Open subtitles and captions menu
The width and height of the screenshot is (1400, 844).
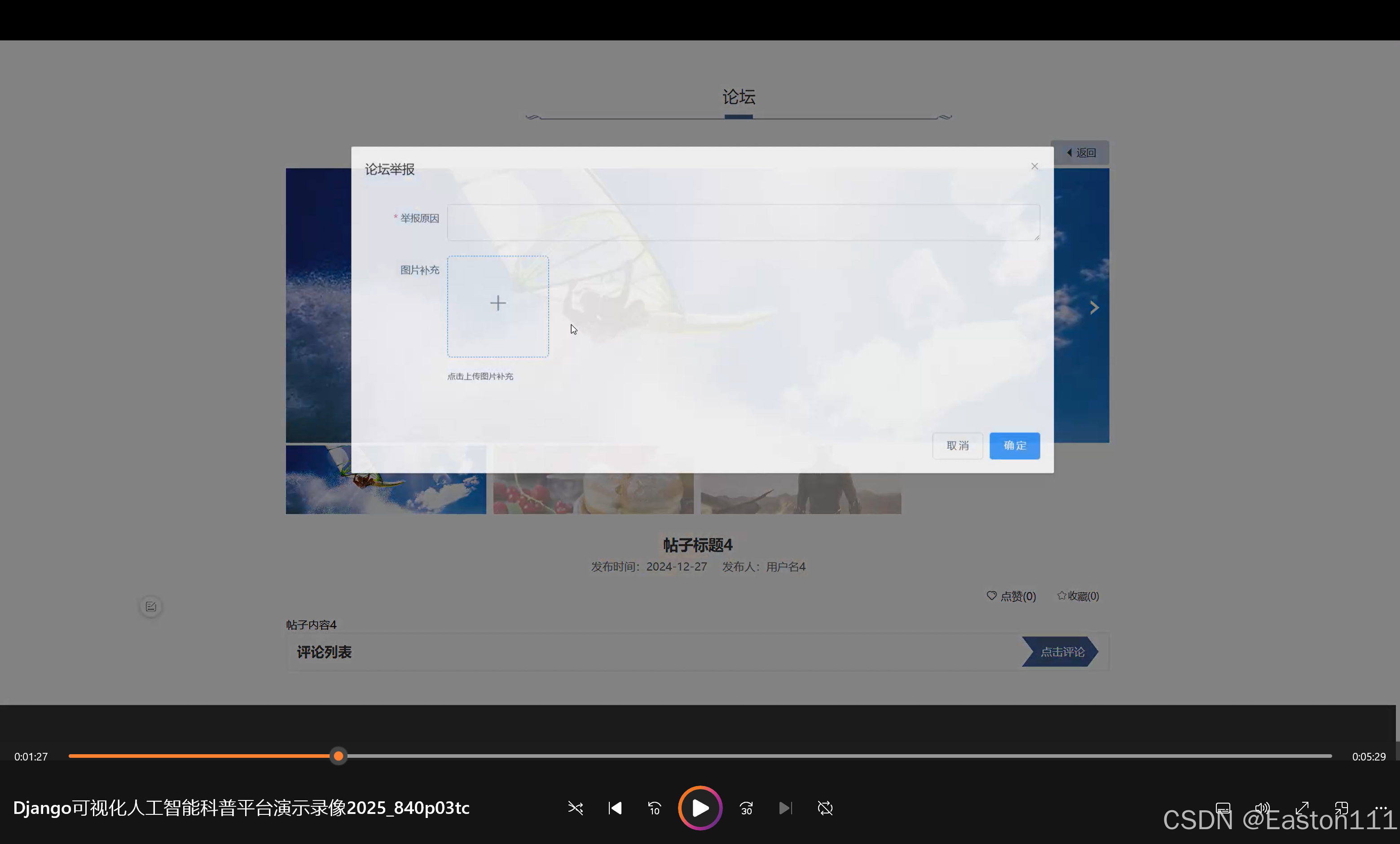coord(1223,808)
